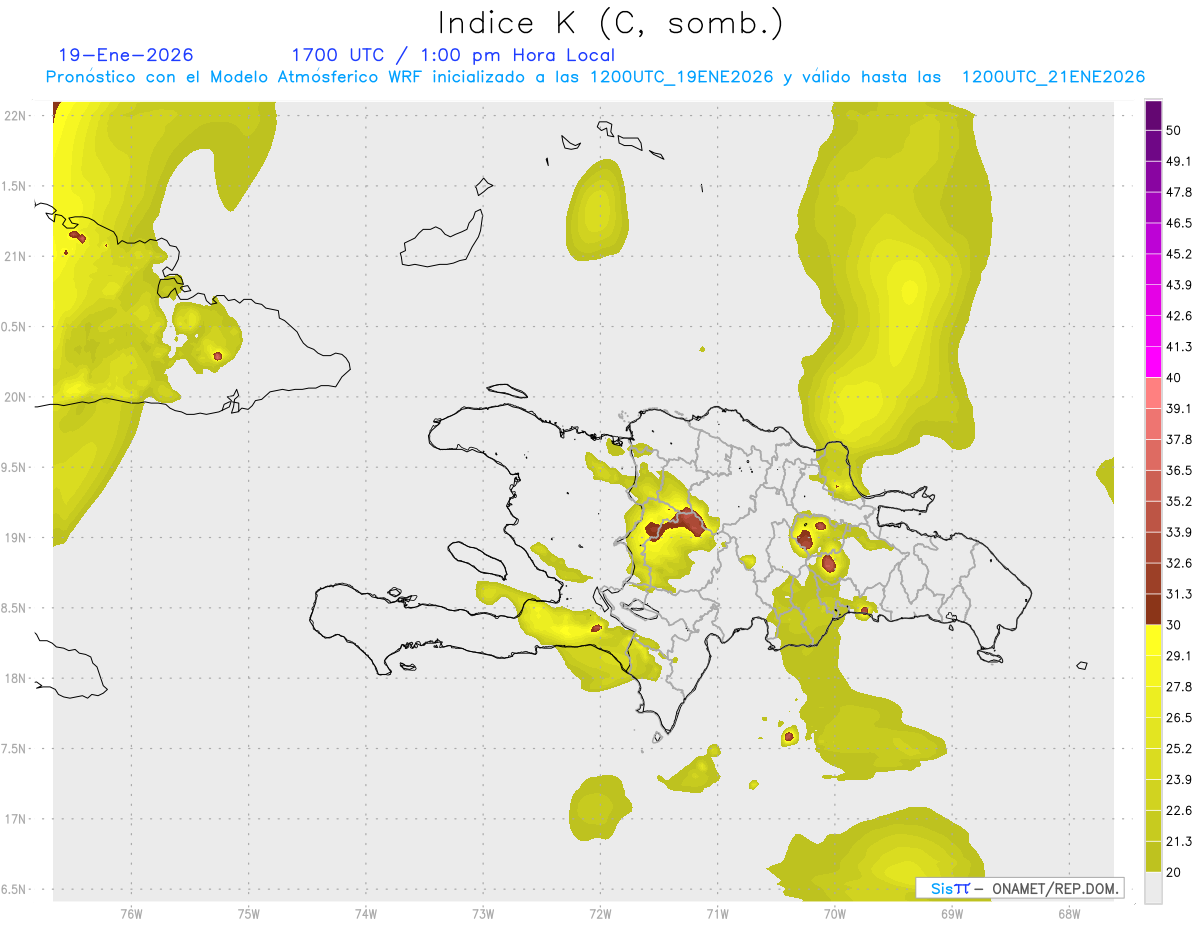Click the legend value '37.8'
This screenshot has height=927, width=1200.
1179,439
